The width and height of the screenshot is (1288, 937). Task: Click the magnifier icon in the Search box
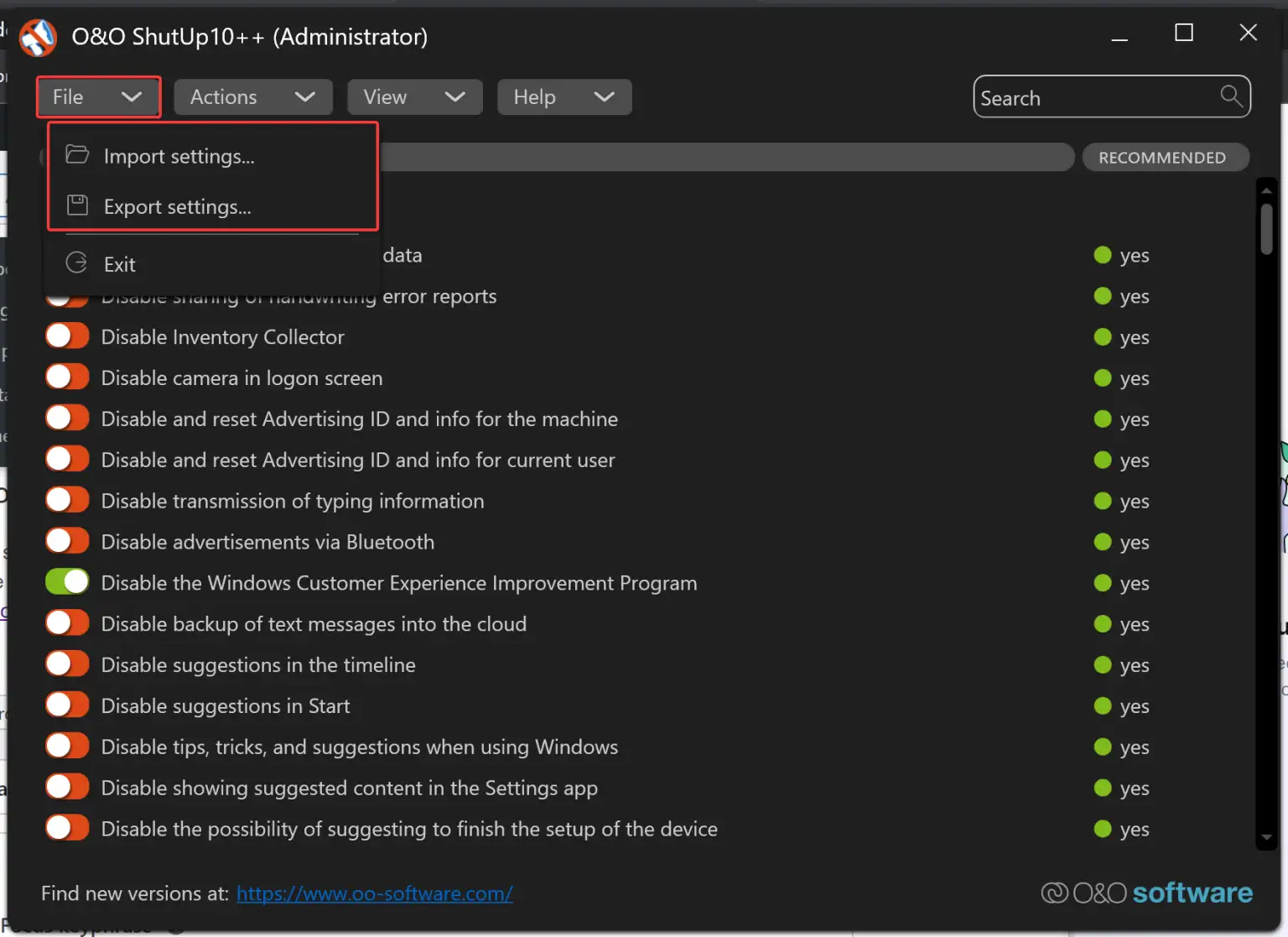tap(1231, 96)
